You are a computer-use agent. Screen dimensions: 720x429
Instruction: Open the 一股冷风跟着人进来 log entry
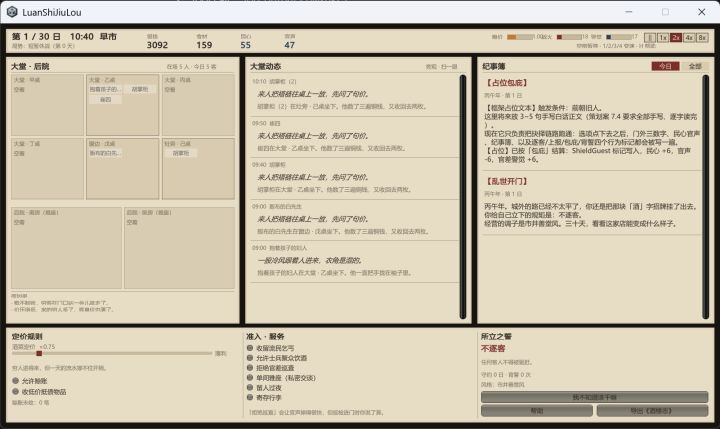coord(354,260)
